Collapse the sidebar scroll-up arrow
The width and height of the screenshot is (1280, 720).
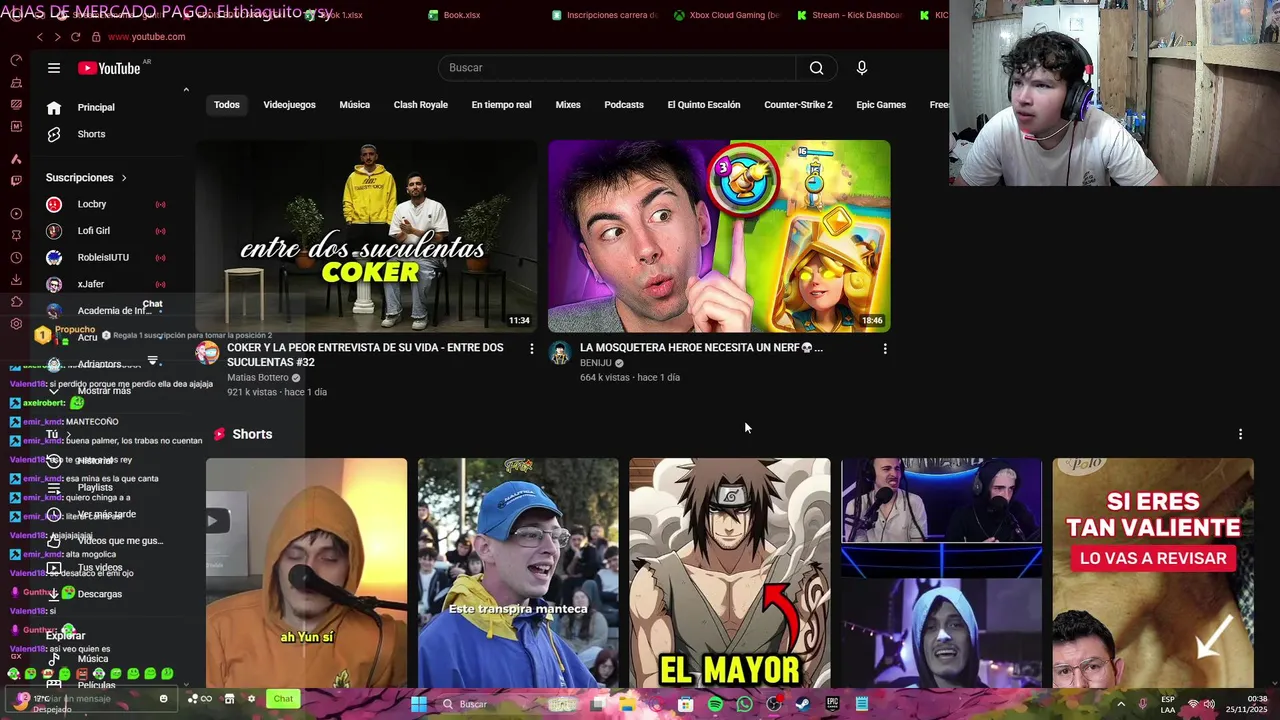pyautogui.click(x=186, y=90)
